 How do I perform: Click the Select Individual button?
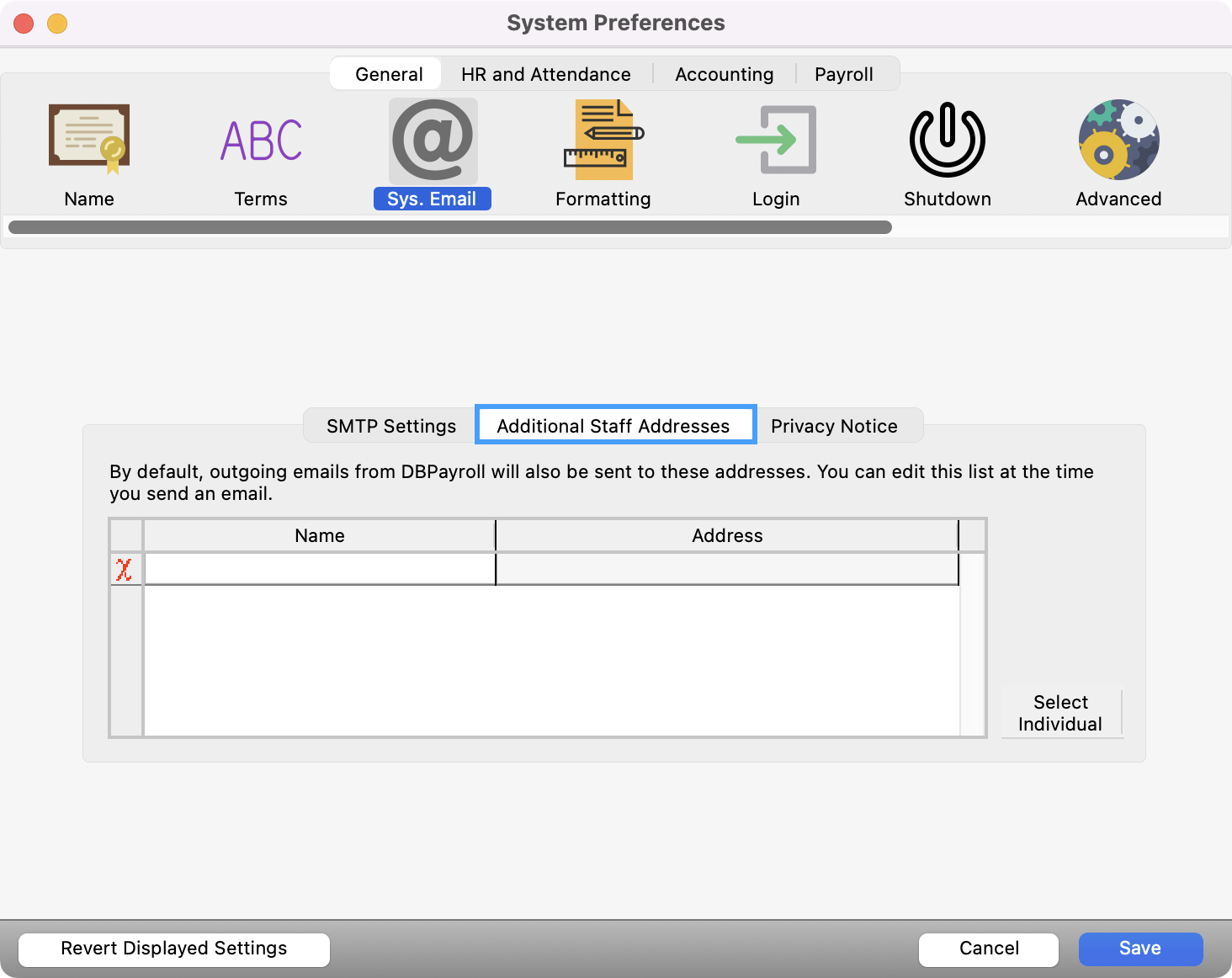pyautogui.click(x=1060, y=713)
